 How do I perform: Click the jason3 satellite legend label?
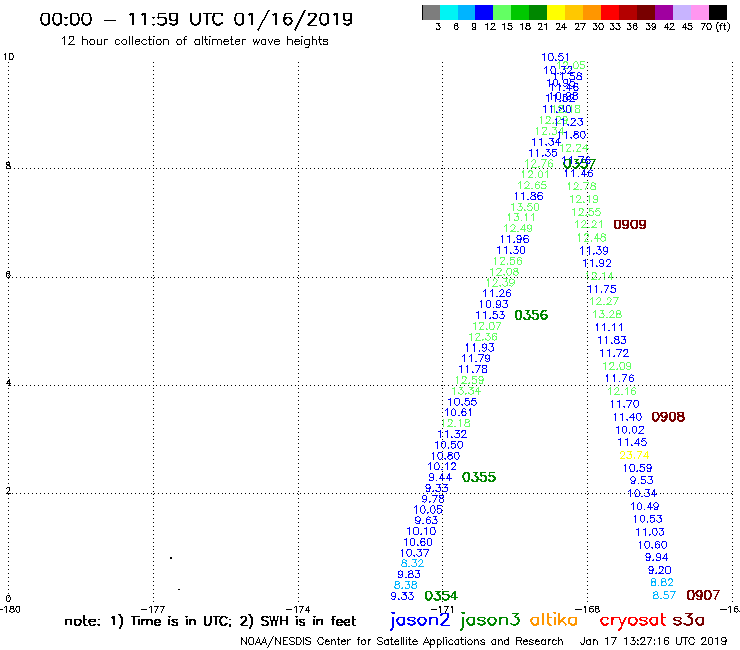pos(490,621)
